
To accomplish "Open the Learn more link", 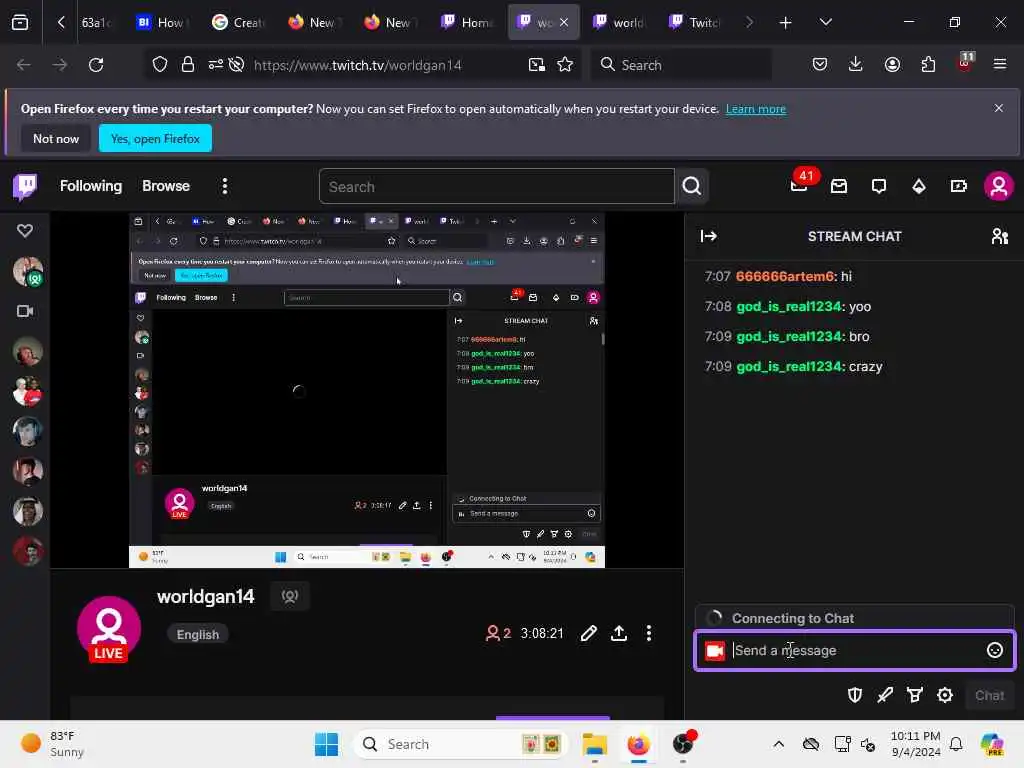I will (756, 109).
